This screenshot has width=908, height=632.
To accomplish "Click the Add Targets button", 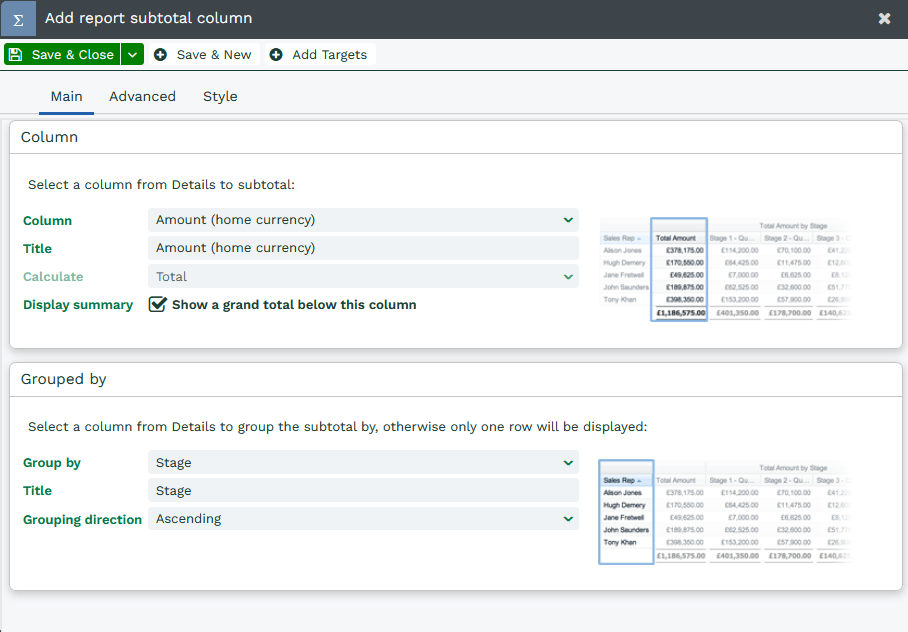I will (319, 55).
